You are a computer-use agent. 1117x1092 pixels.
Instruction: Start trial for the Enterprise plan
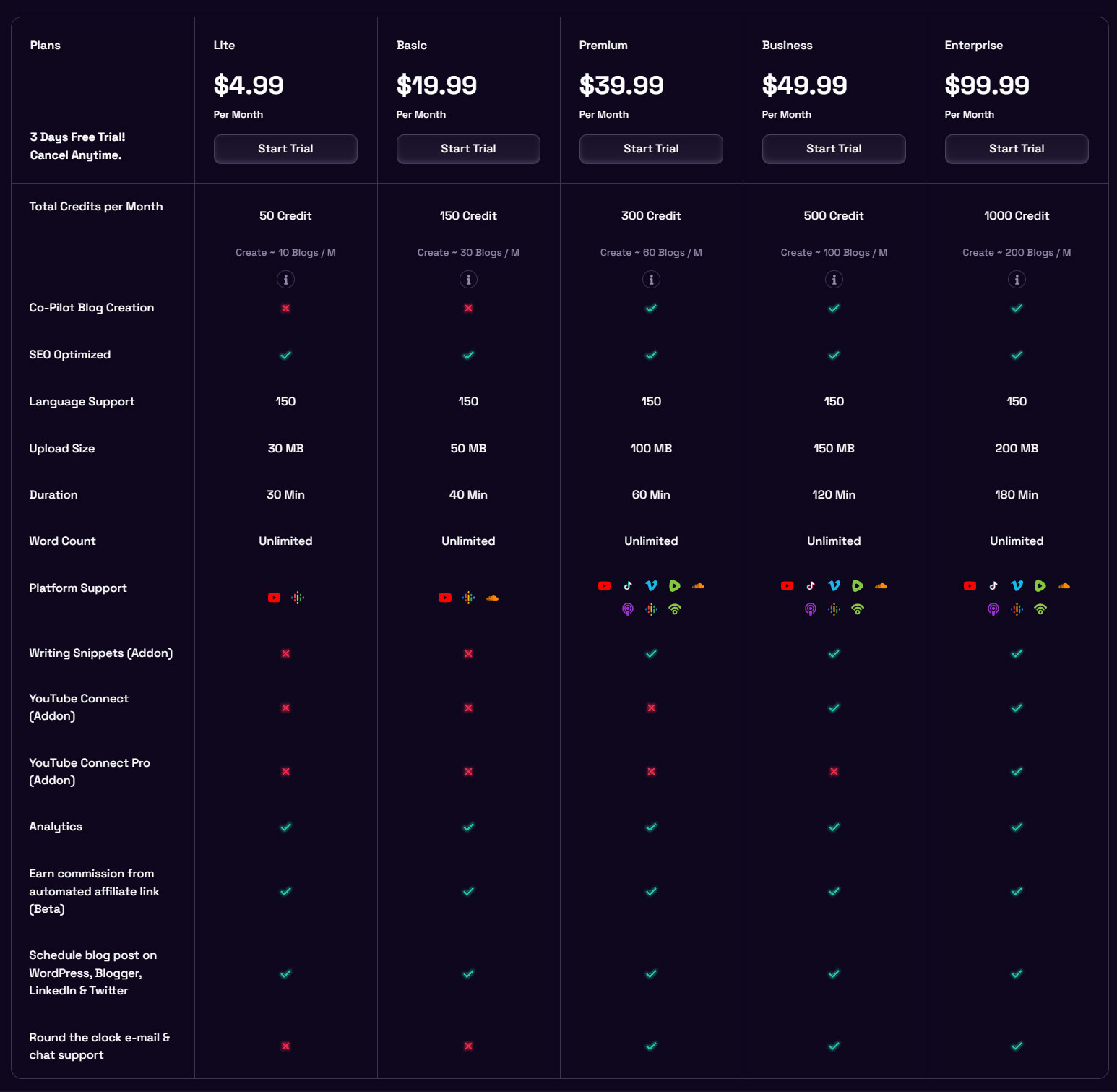(1017, 149)
